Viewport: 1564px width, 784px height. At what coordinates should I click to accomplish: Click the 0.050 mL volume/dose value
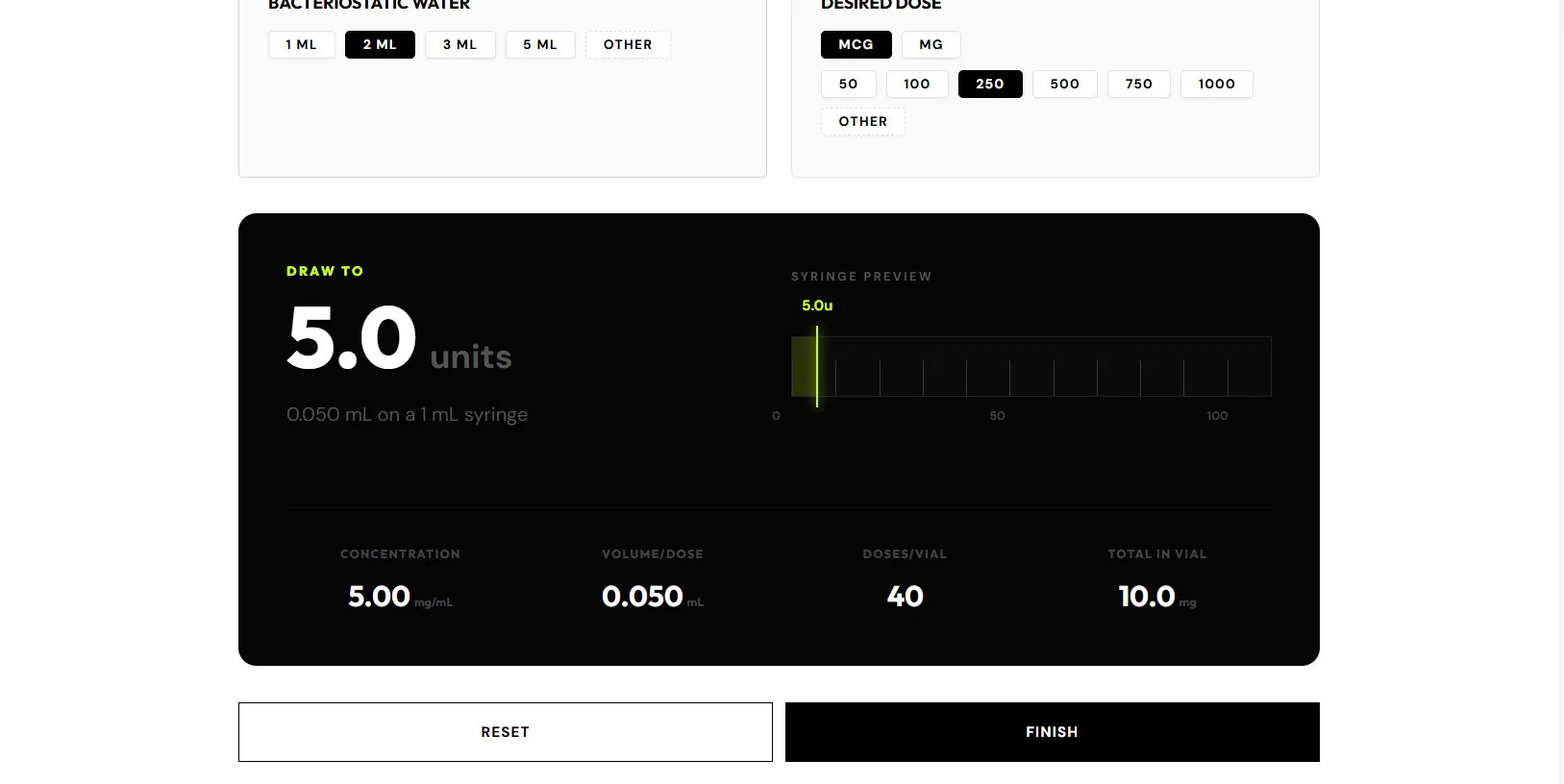[653, 597]
